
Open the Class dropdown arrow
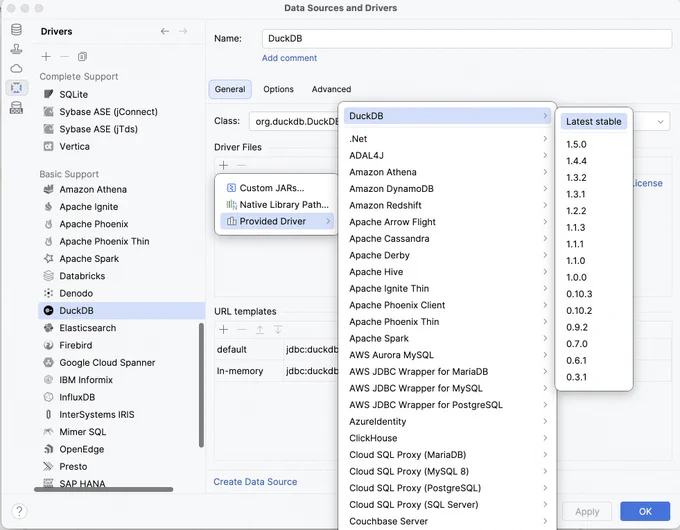click(660, 121)
